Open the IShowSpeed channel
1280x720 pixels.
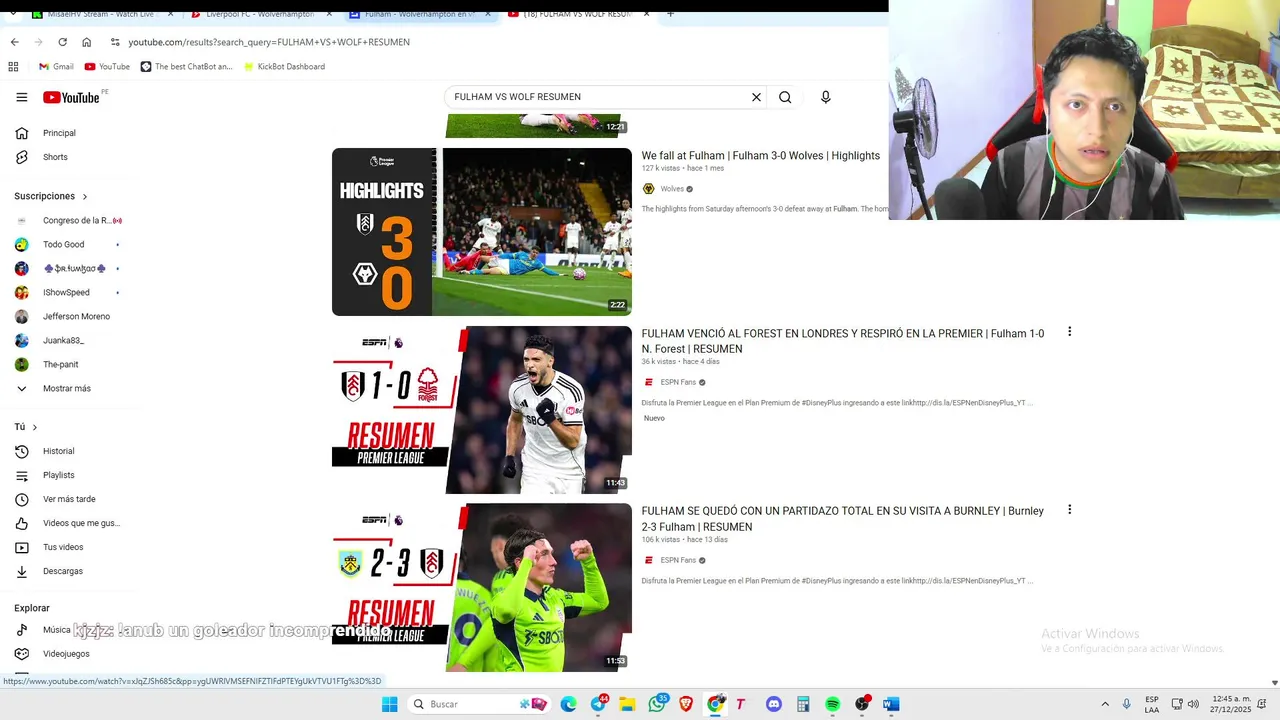tap(68, 292)
